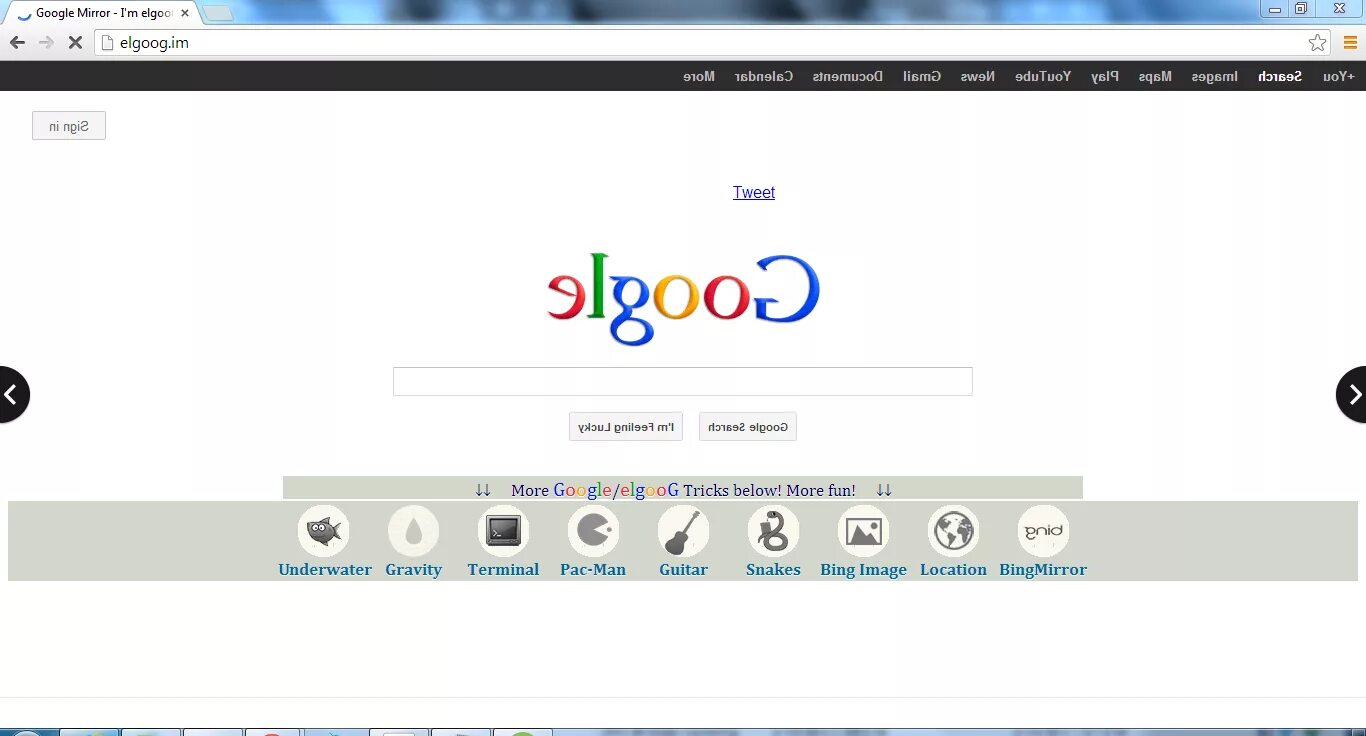1366x736 pixels.
Task: Play the Pac-Man icon
Action: [x=593, y=531]
